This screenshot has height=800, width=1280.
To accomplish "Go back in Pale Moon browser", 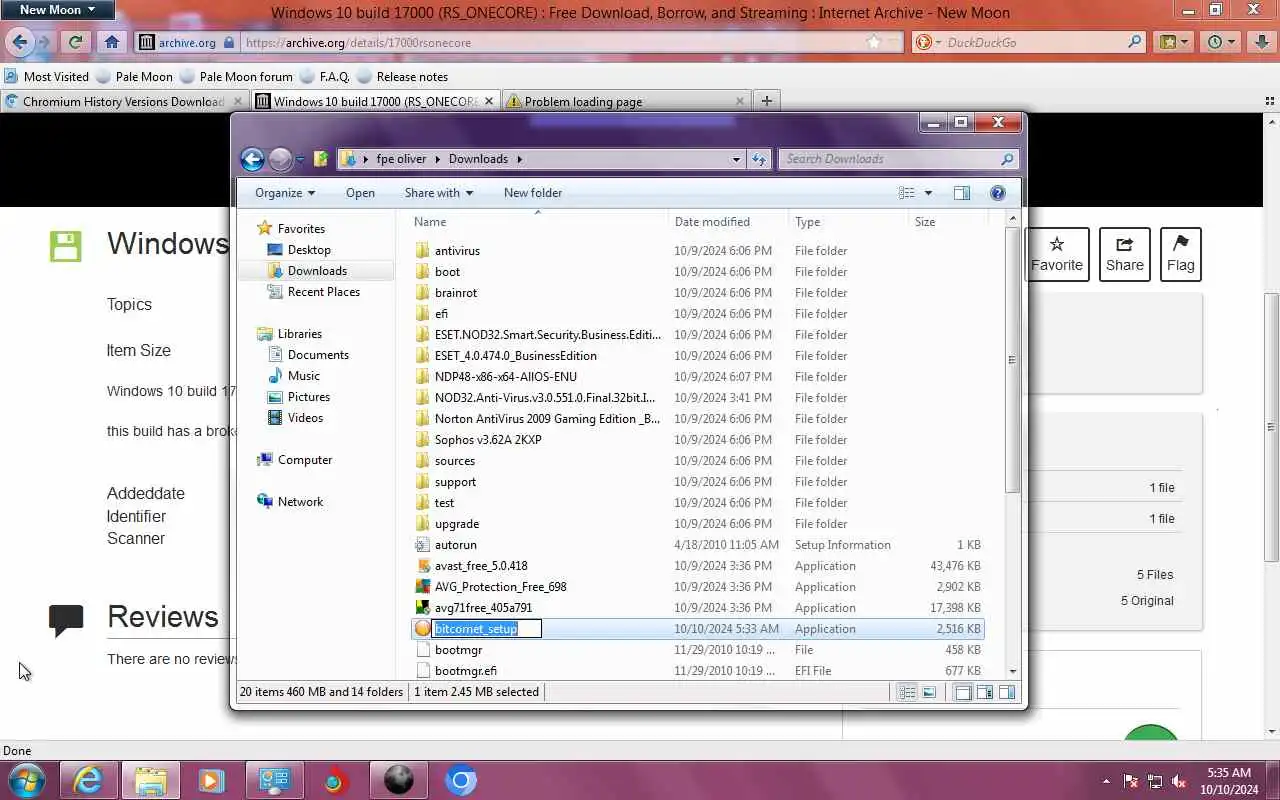I will pos(20,42).
